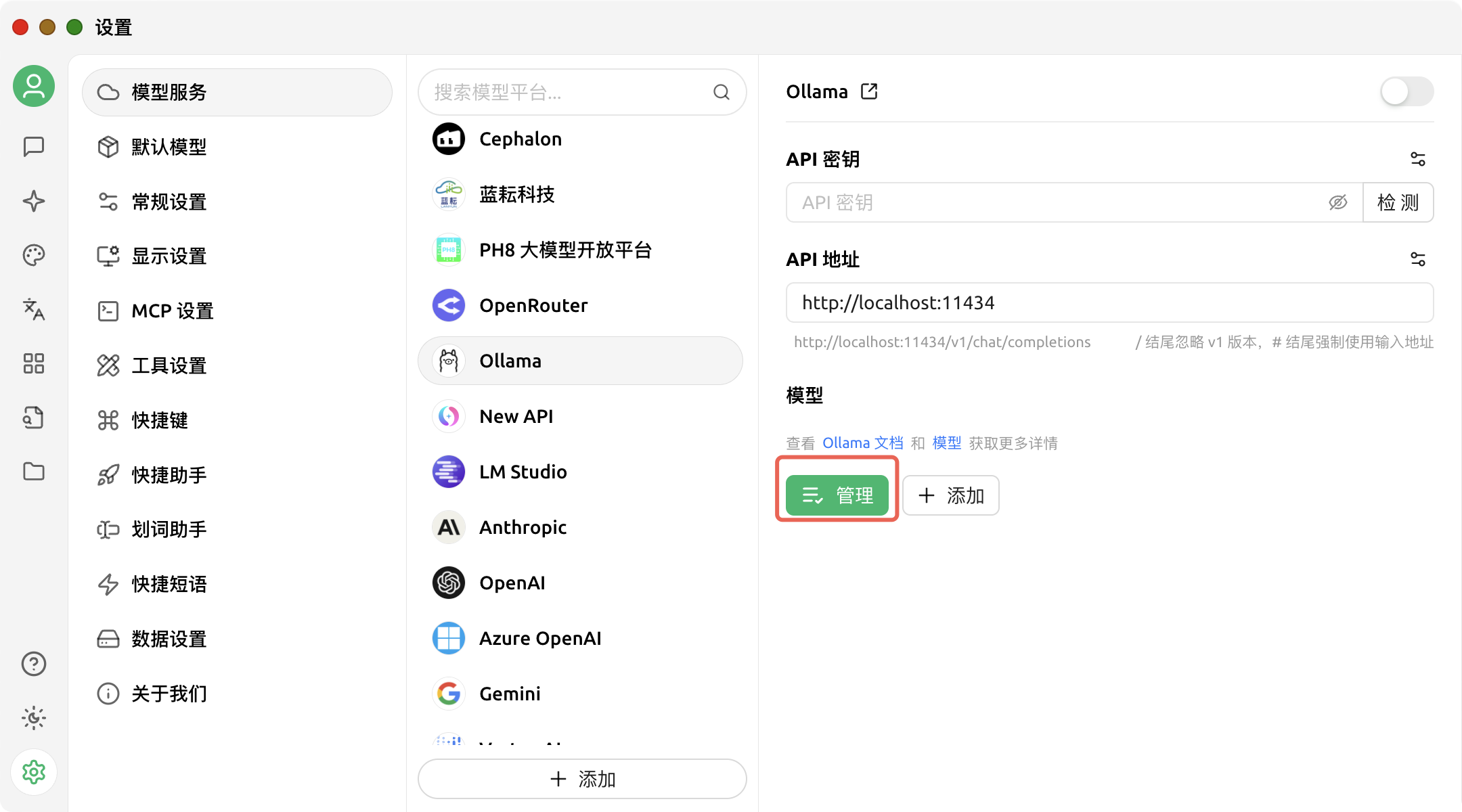Open the mini apps grid icon
Viewport: 1462px width, 812px height.
34,363
